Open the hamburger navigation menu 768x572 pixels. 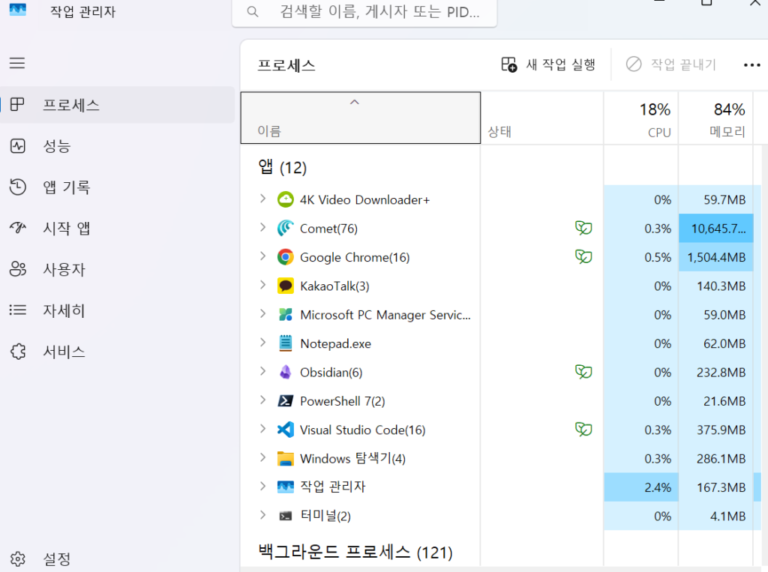[17, 63]
